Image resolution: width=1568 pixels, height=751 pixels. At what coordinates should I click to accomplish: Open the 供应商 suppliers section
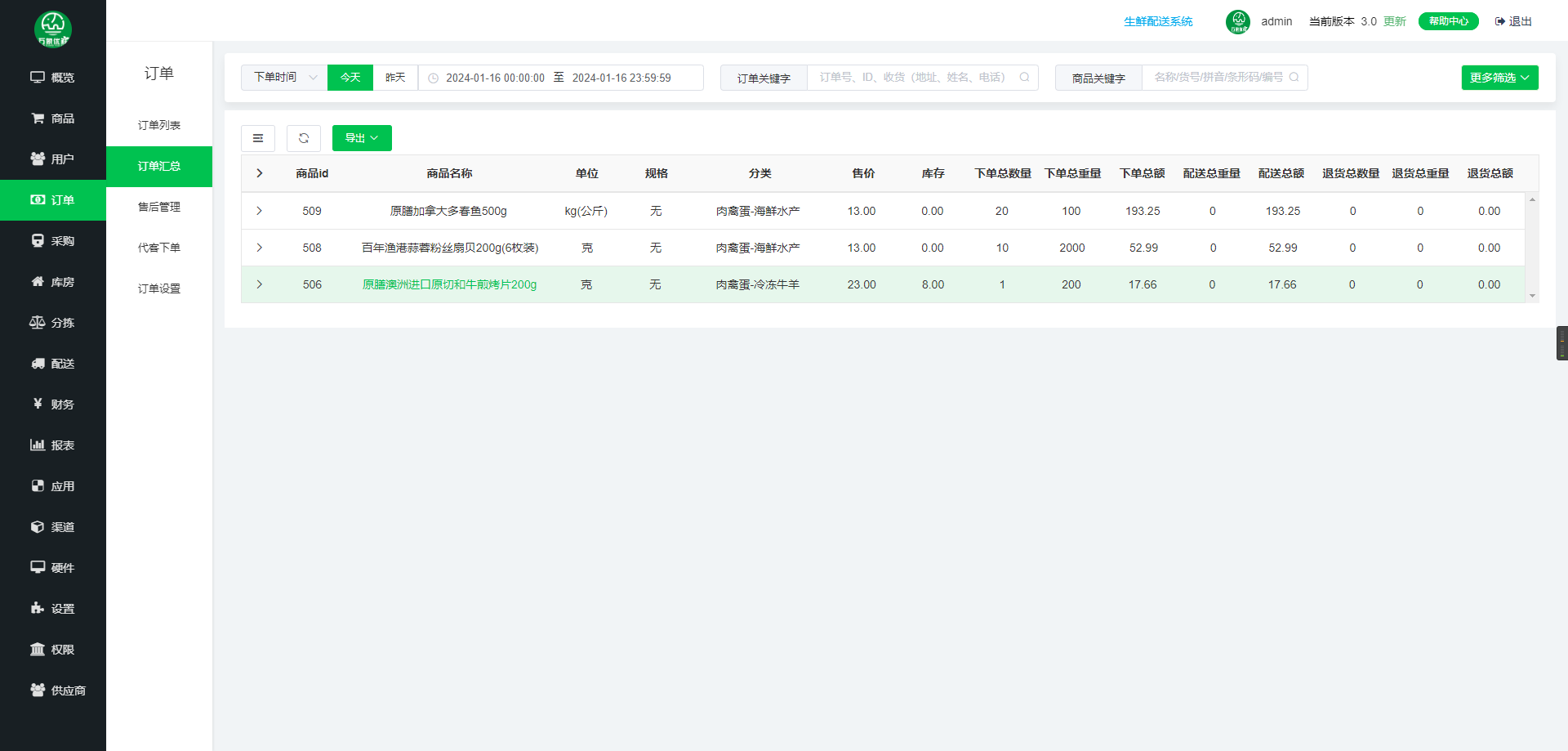point(53,691)
